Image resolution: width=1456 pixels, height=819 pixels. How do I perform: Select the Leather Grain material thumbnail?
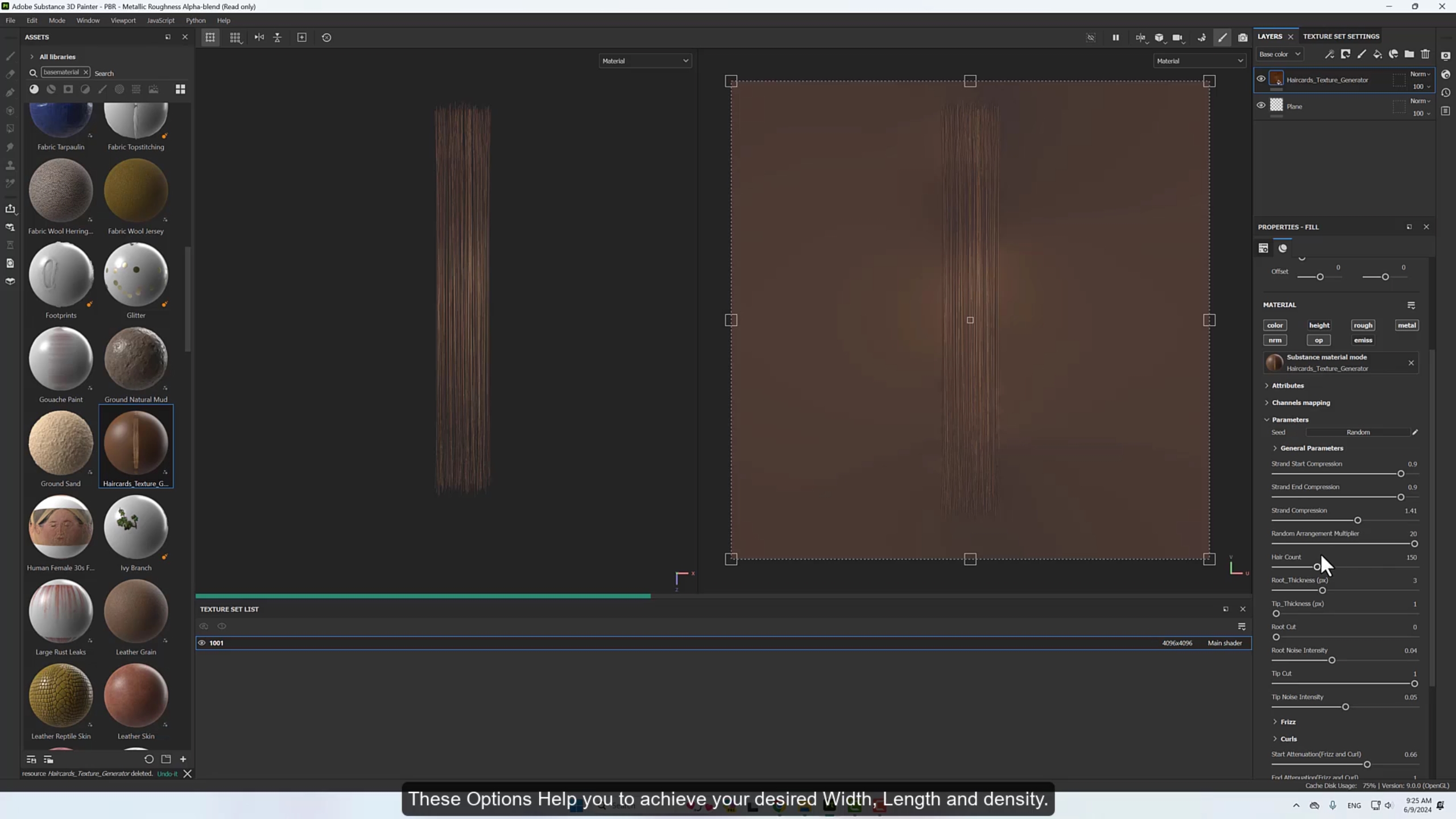pos(136,612)
